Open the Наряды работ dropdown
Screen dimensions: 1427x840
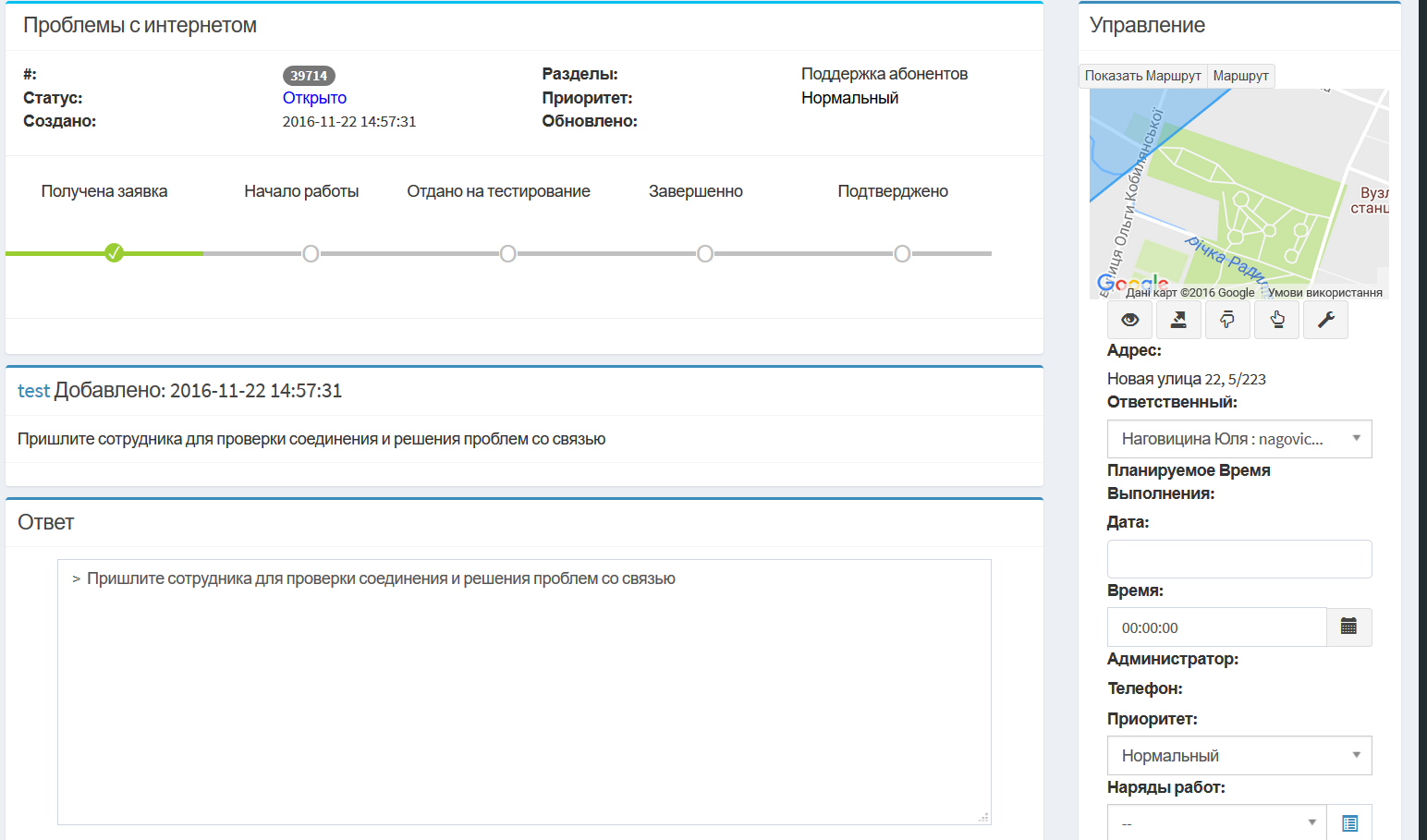click(1216, 822)
